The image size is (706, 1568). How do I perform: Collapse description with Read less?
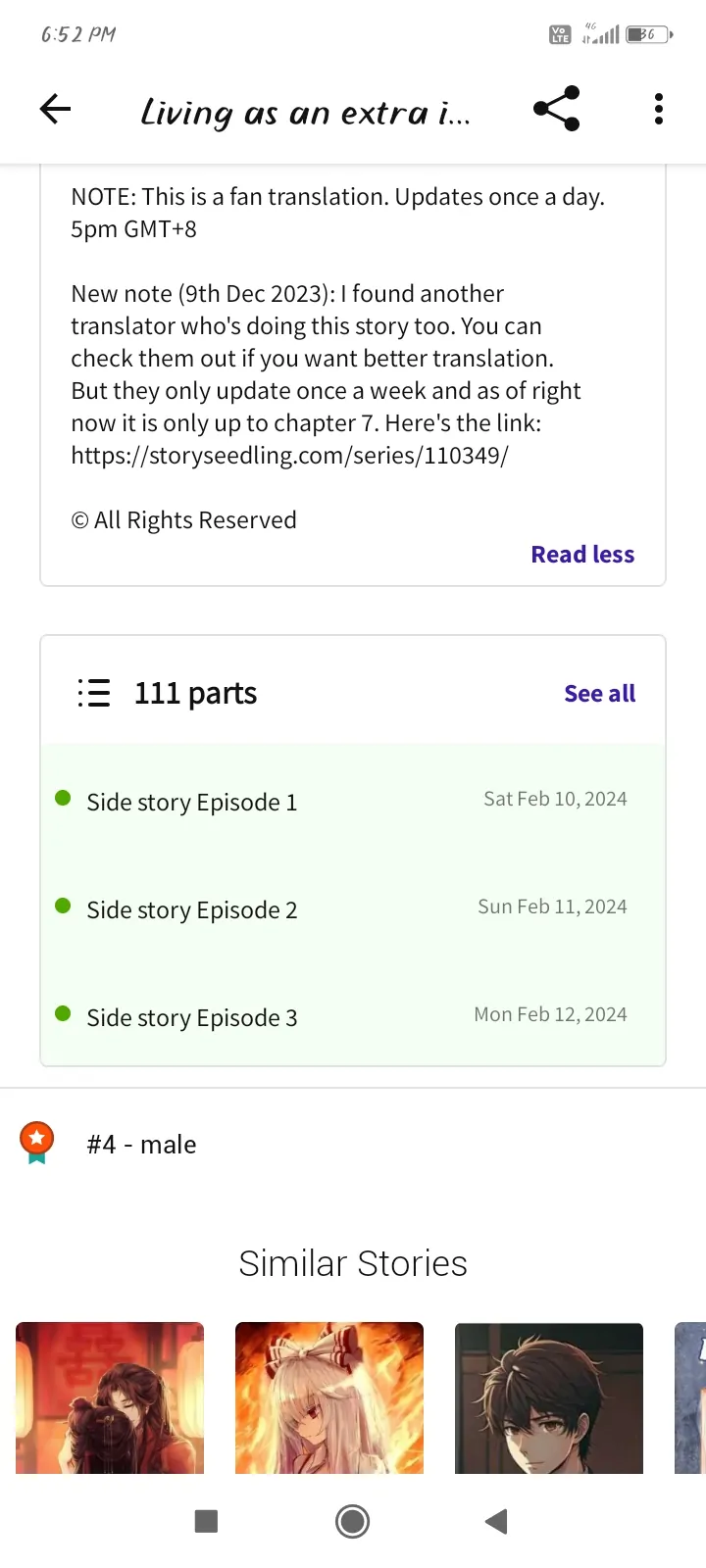point(582,555)
